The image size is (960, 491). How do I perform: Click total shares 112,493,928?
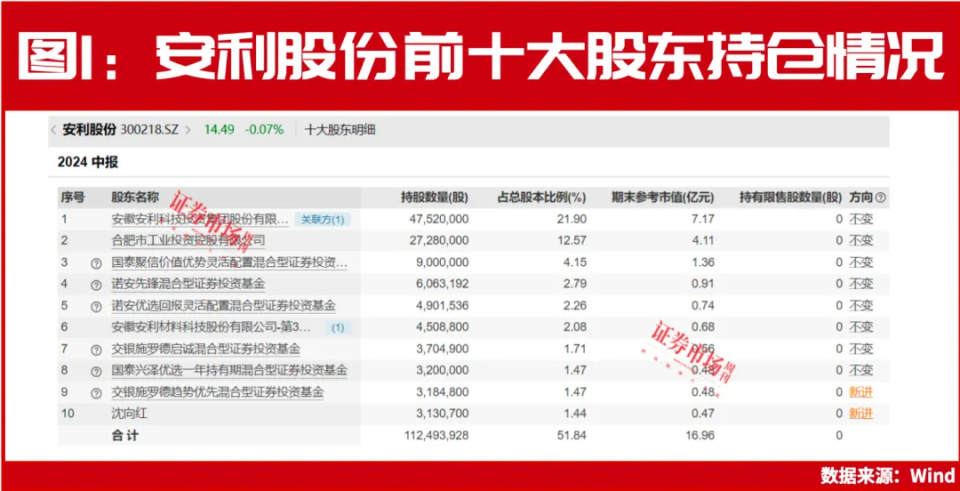tap(438, 435)
